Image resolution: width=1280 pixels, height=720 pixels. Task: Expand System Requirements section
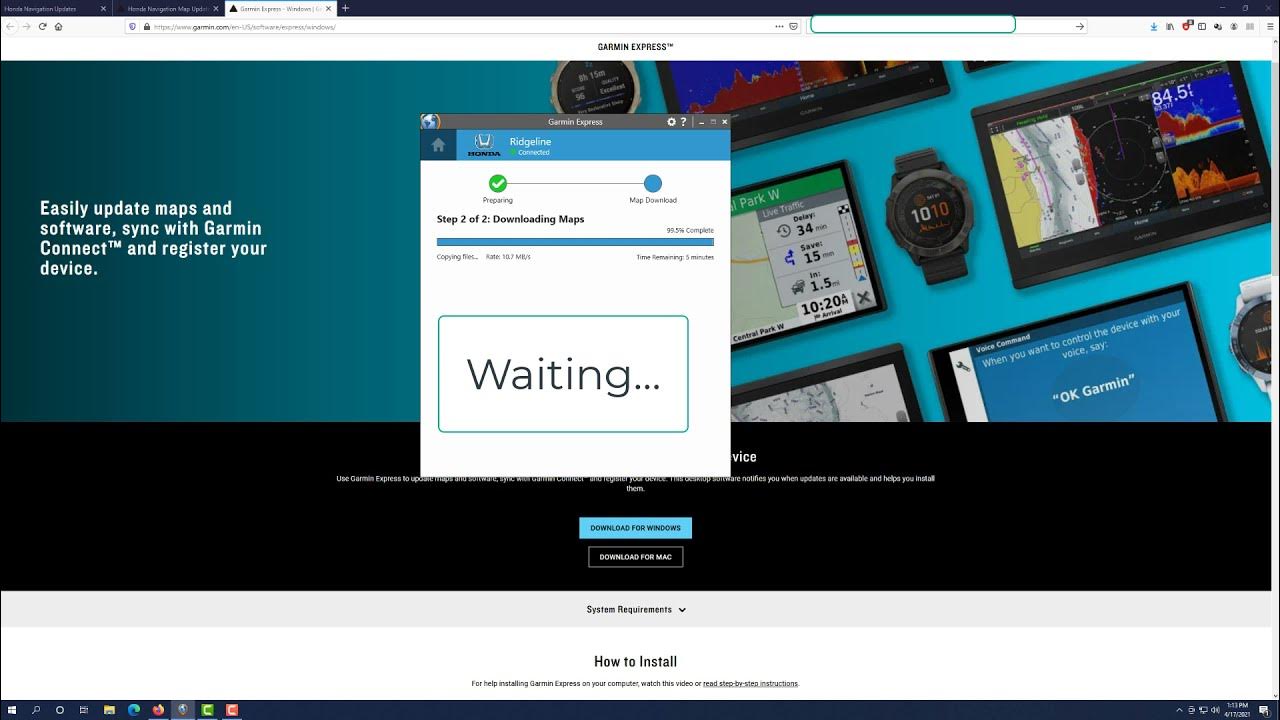tap(637, 609)
